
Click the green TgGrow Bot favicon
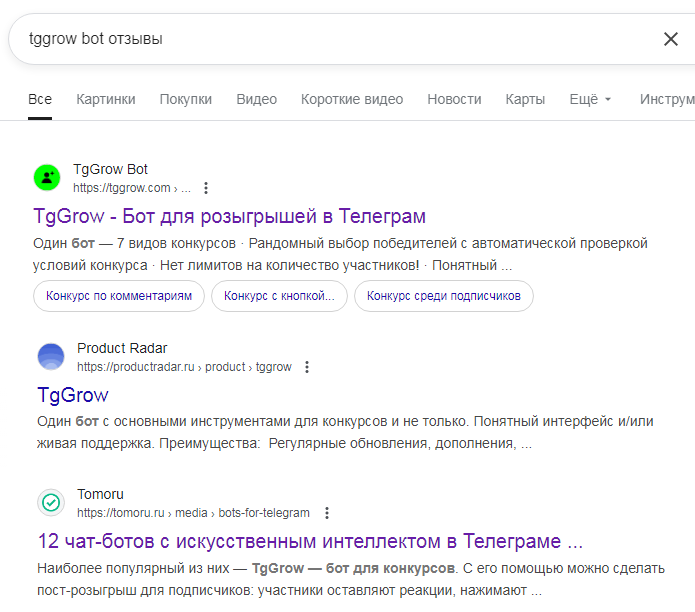click(x=47, y=178)
